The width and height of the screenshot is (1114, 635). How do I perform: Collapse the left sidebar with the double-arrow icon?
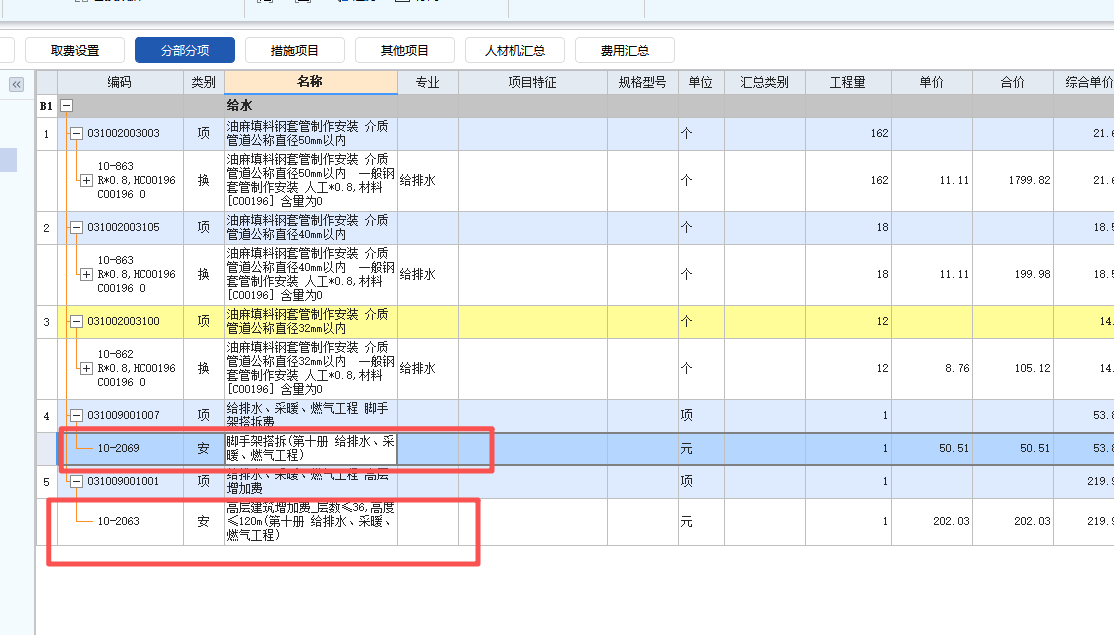(16, 85)
